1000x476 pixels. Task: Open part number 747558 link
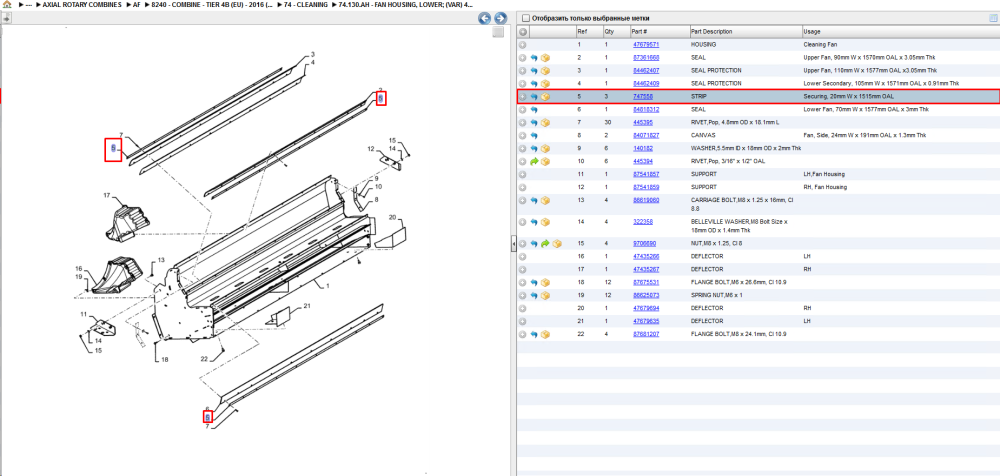click(x=643, y=97)
